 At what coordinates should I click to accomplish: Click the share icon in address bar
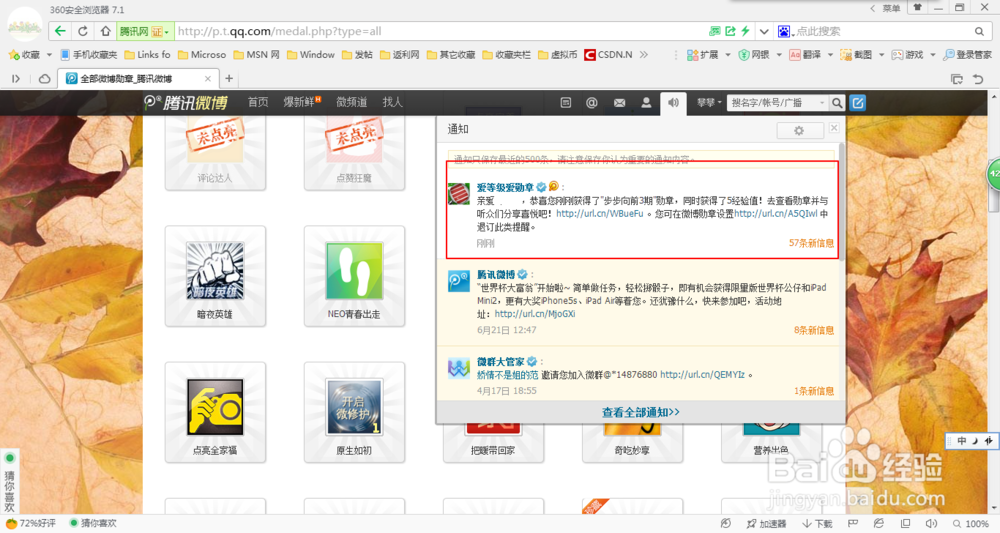click(x=730, y=31)
